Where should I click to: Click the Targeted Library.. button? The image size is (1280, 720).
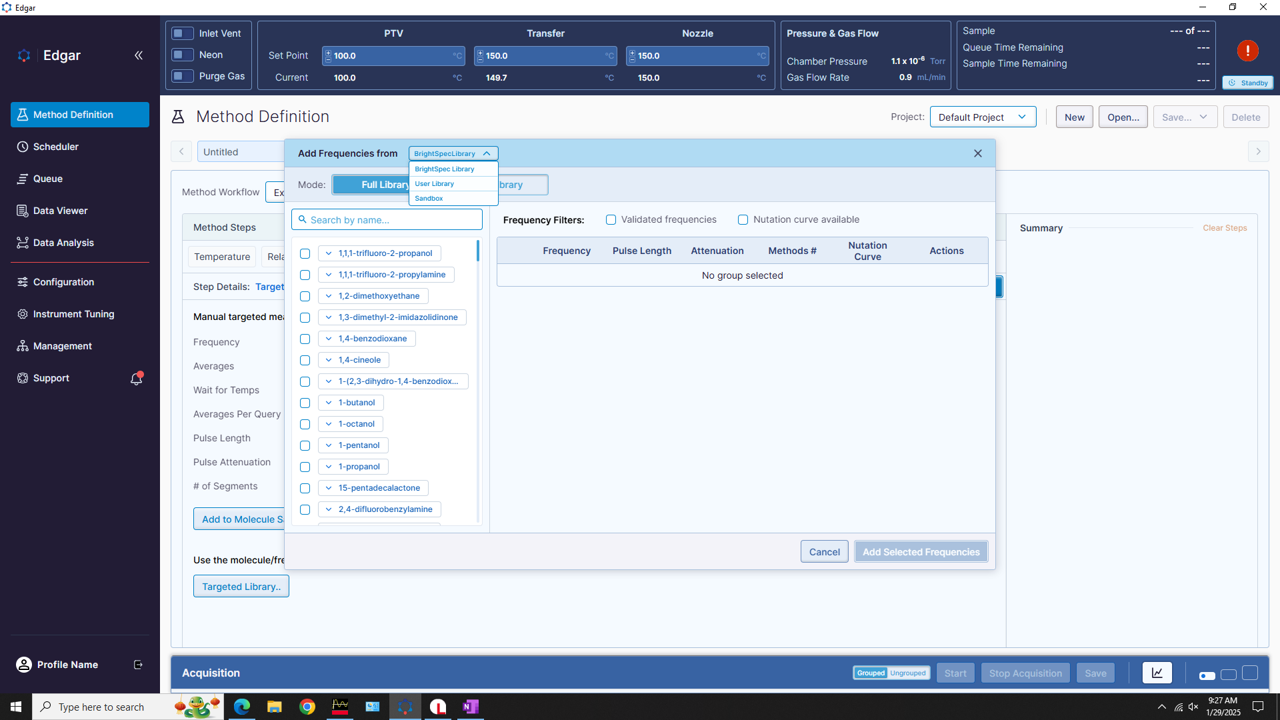241,587
